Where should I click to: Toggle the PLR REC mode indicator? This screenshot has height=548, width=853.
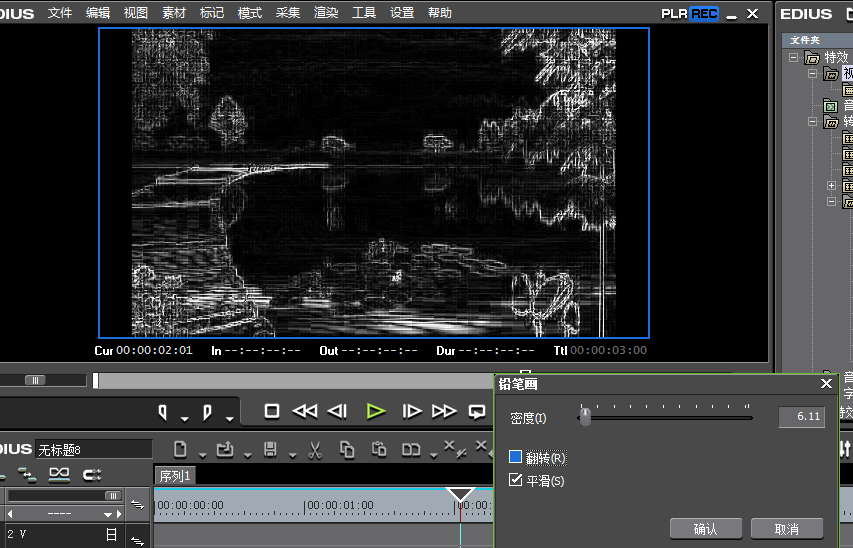(690, 14)
